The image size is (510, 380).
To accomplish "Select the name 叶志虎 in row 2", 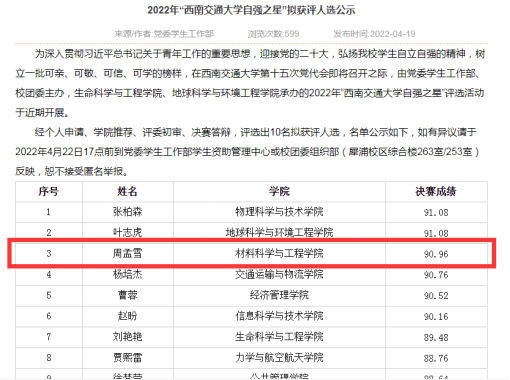I will [127, 232].
